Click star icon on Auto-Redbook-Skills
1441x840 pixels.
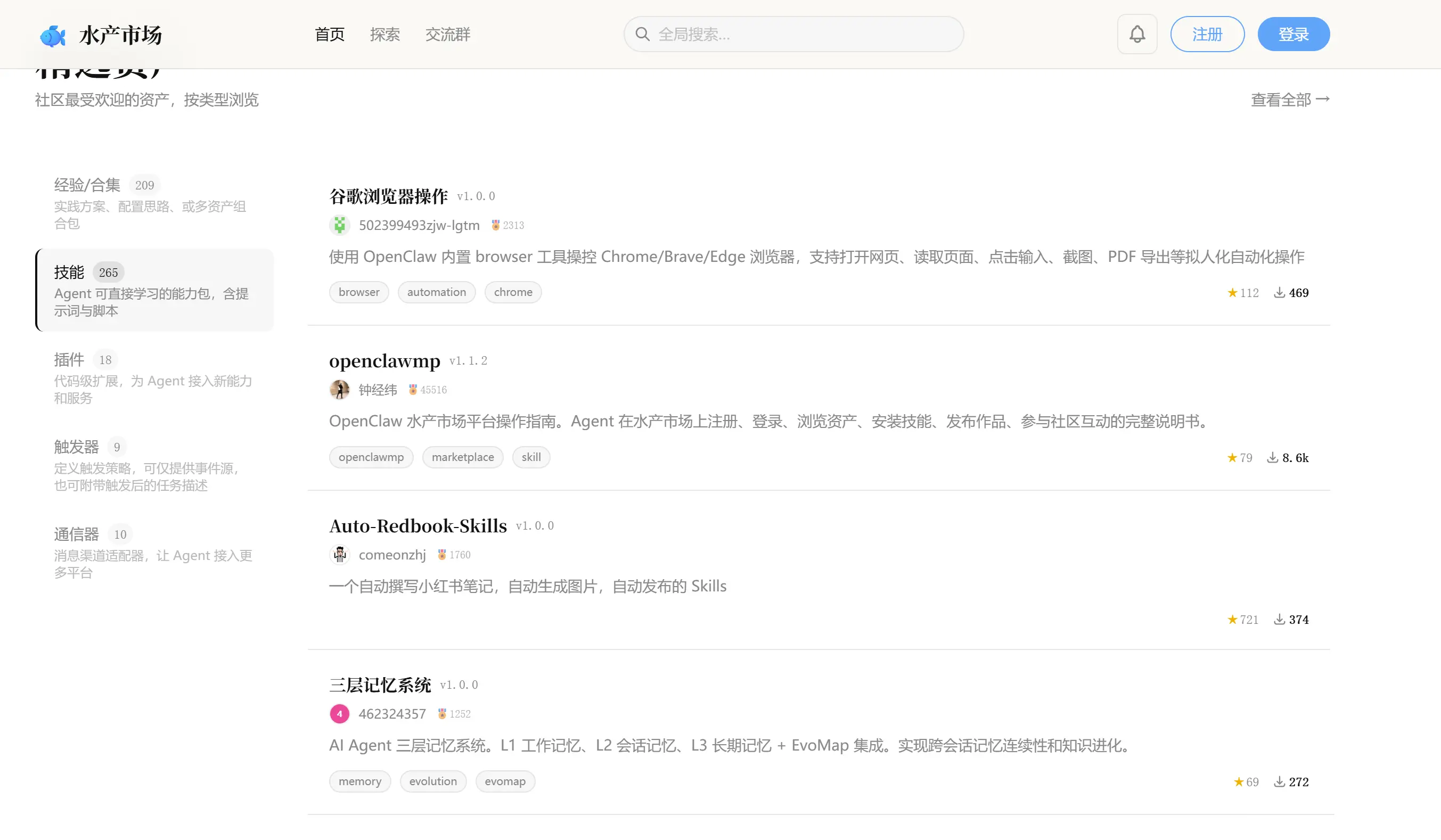(x=1232, y=620)
